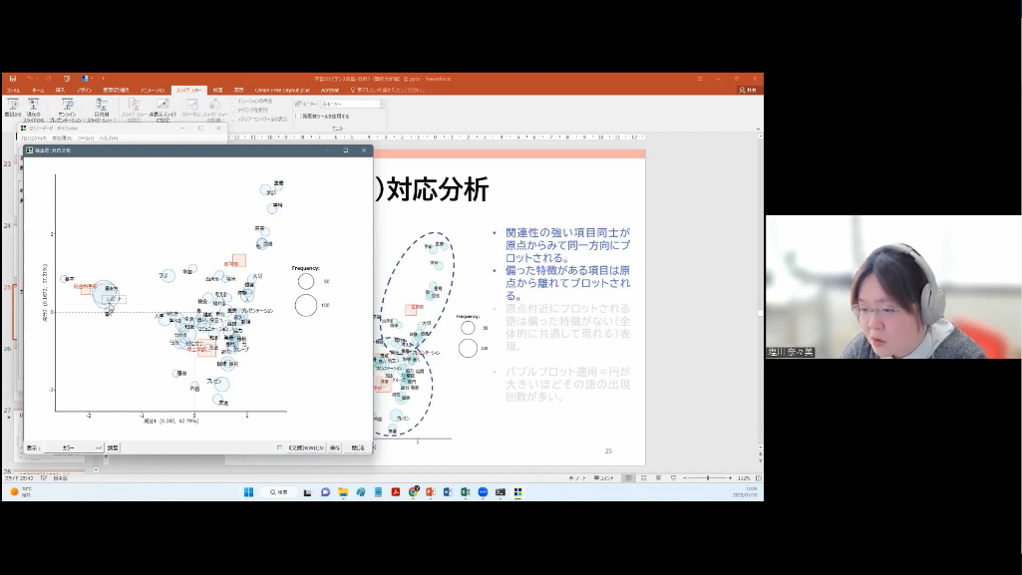Collapse the ribbon with the chevron arrow
This screenshot has width=1022, height=575.
point(757,129)
